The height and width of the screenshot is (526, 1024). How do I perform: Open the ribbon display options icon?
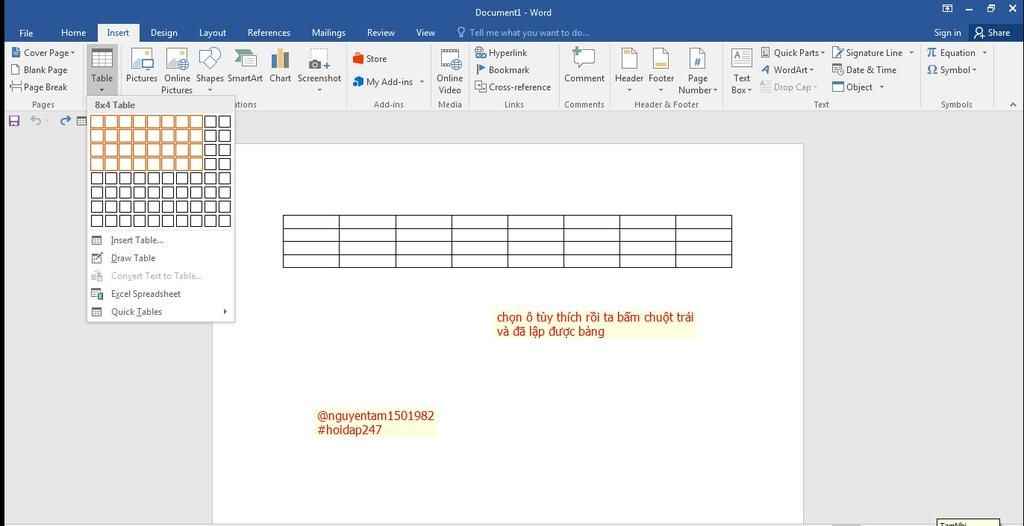point(947,8)
